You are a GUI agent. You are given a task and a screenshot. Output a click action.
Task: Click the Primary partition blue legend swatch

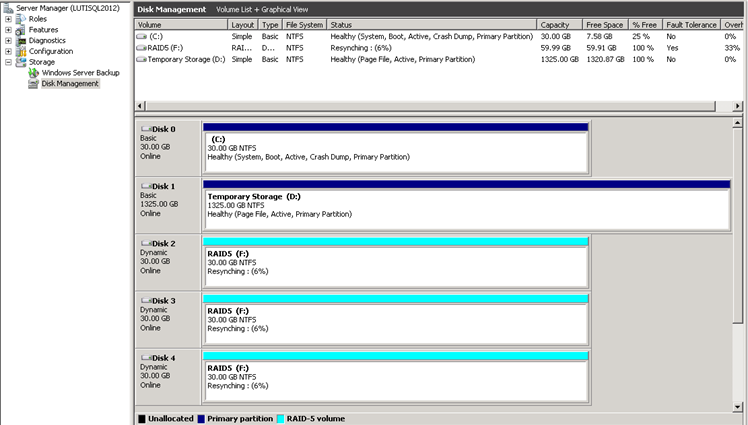tap(201, 419)
